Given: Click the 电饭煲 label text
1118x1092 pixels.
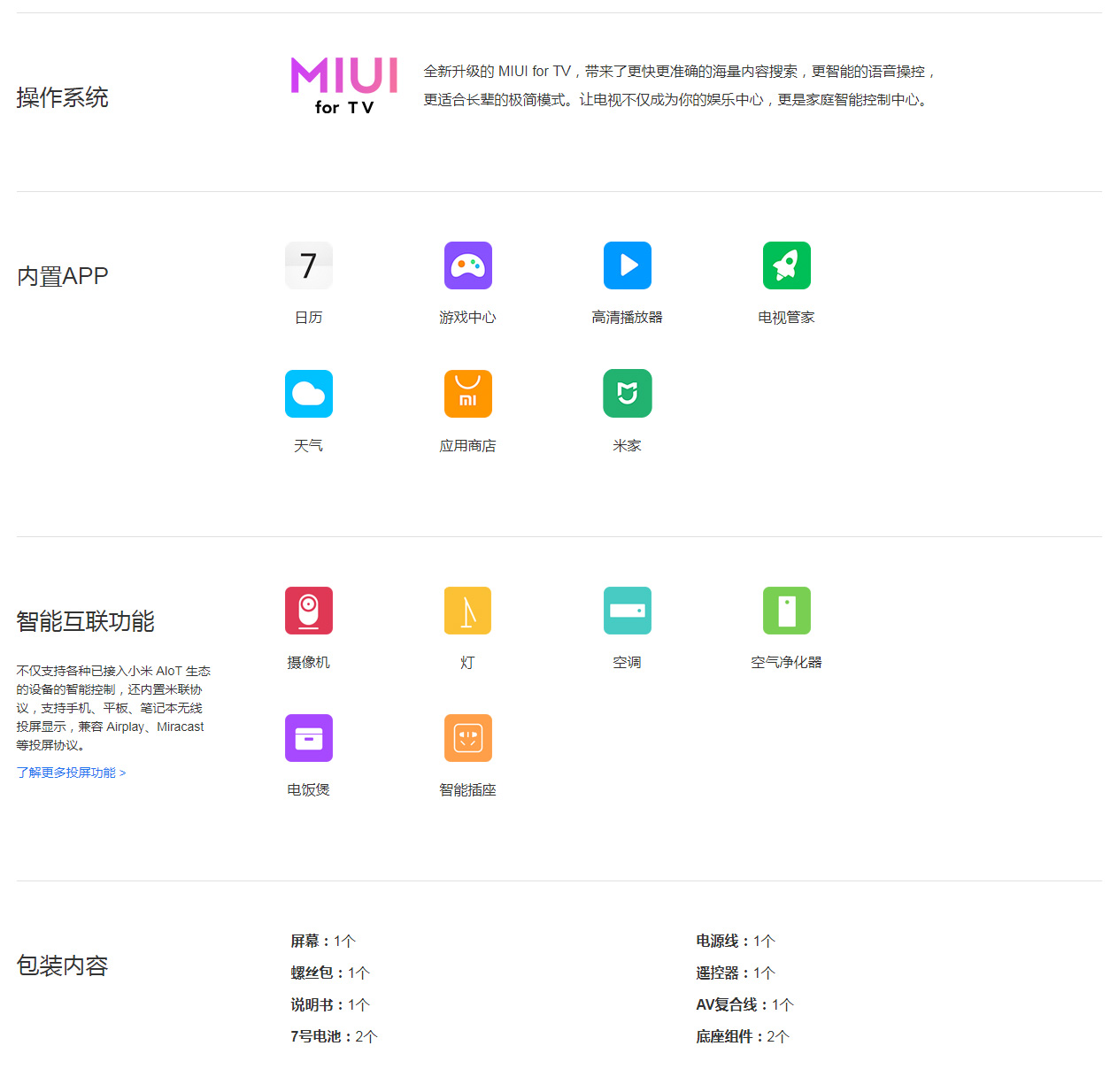Looking at the screenshot, I should pyautogui.click(x=309, y=789).
